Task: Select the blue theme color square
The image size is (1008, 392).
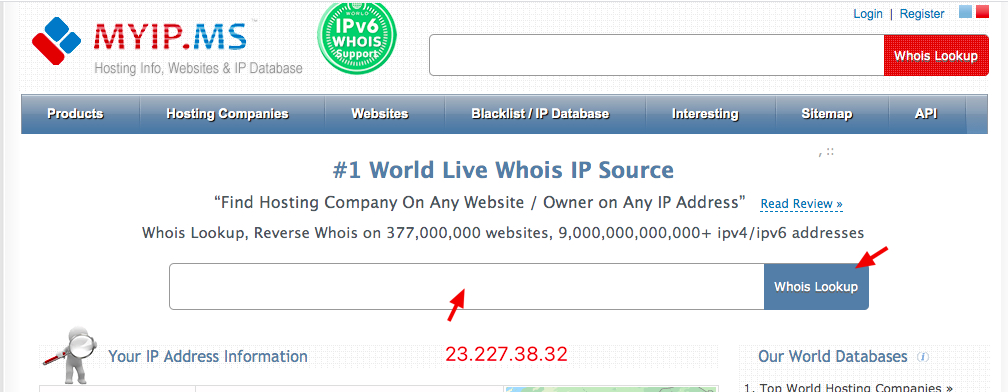Action: (x=966, y=12)
